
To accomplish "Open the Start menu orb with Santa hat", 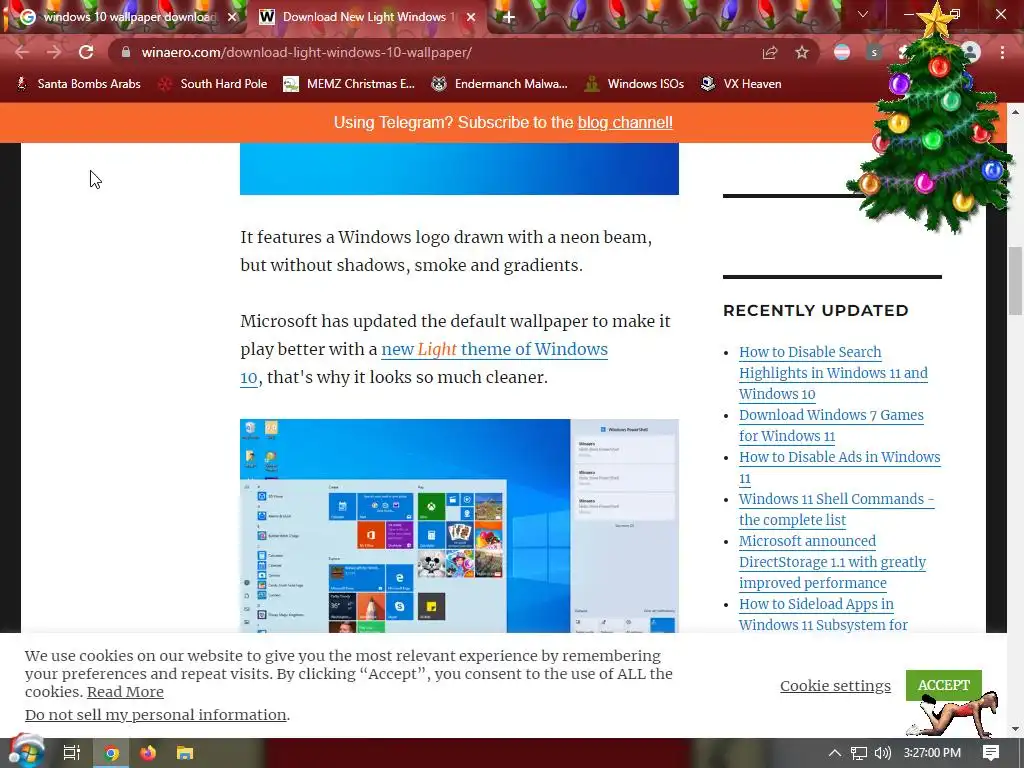I will pyautogui.click(x=25, y=752).
